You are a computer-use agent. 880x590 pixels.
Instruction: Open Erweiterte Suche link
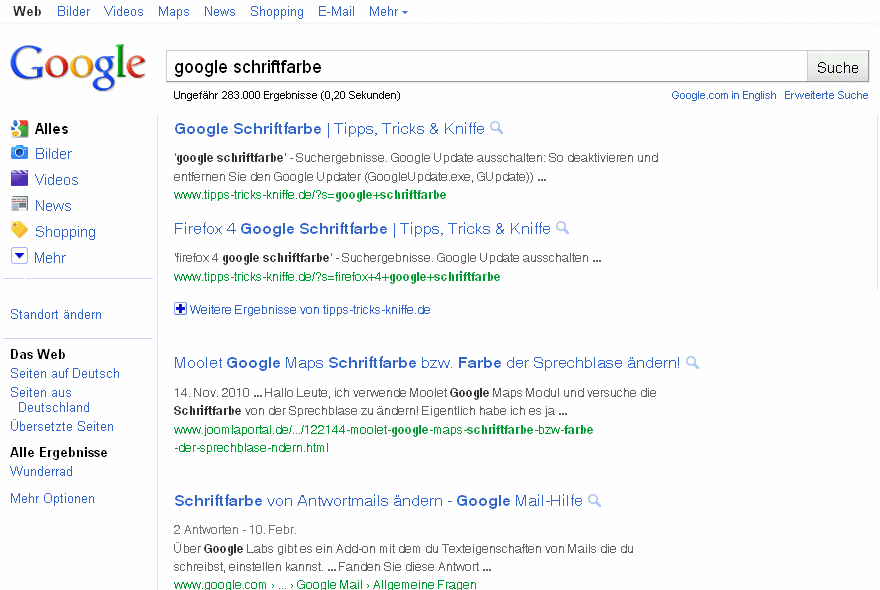[x=826, y=95]
